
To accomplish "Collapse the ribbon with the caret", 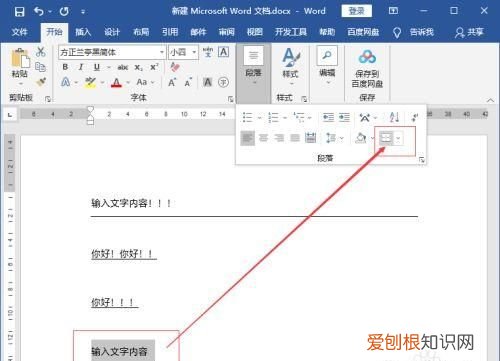I will coord(490,100).
